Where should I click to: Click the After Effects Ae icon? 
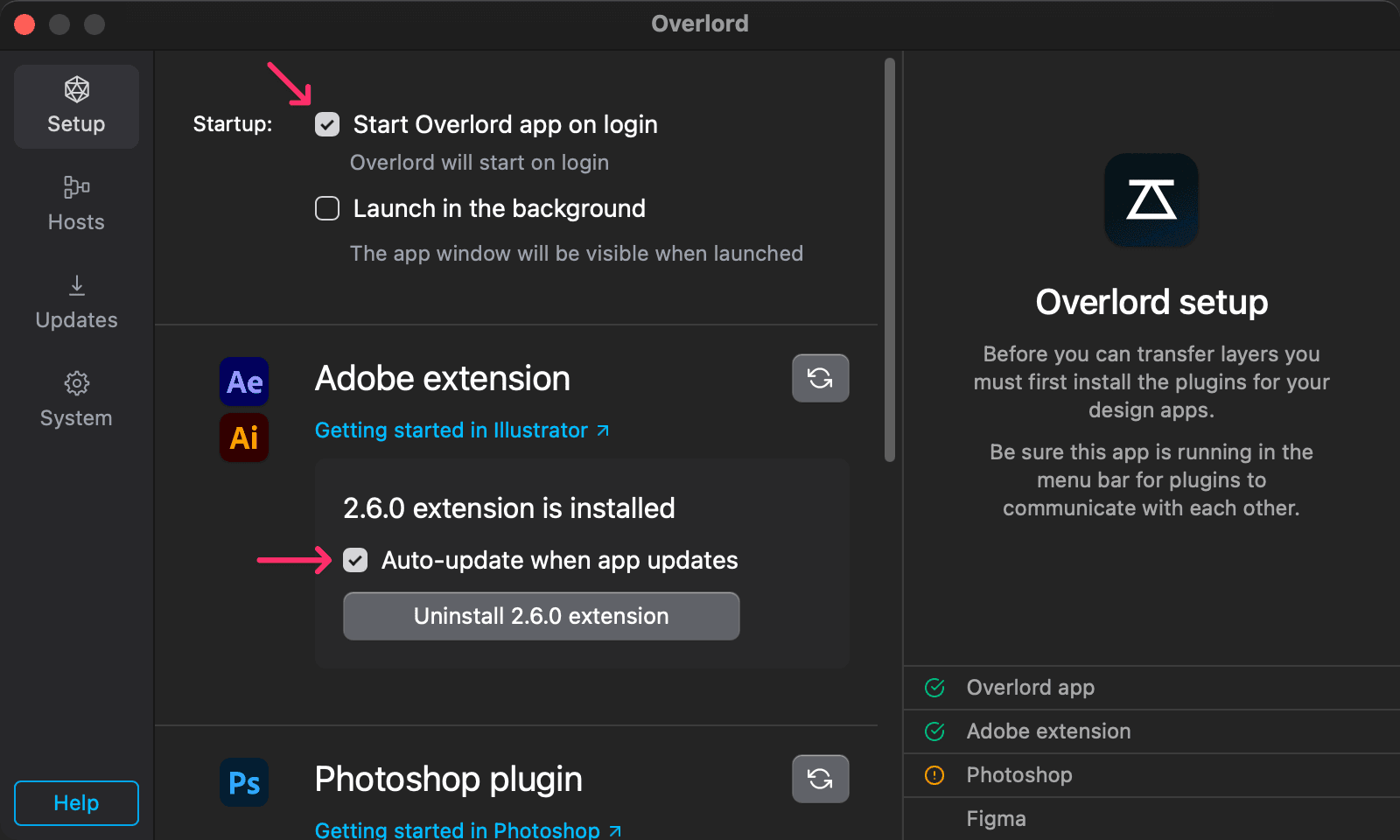(244, 381)
